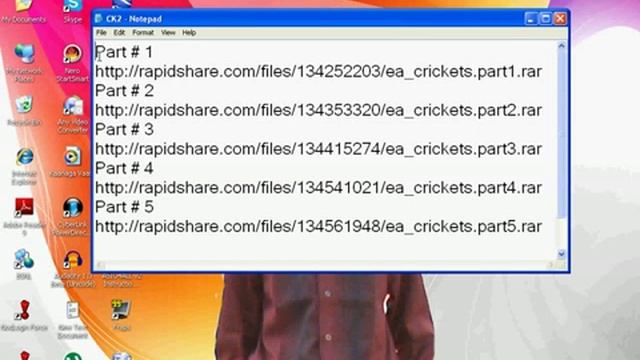Click the vertical scrollbar thumb in Notepad
The width and height of the screenshot is (640, 360).
[561, 135]
